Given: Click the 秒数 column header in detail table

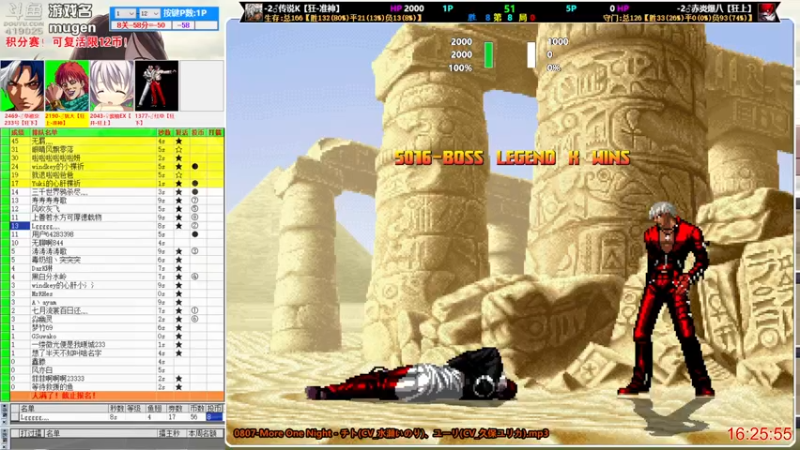Looking at the screenshot, I should pyautogui.click(x=117, y=408).
